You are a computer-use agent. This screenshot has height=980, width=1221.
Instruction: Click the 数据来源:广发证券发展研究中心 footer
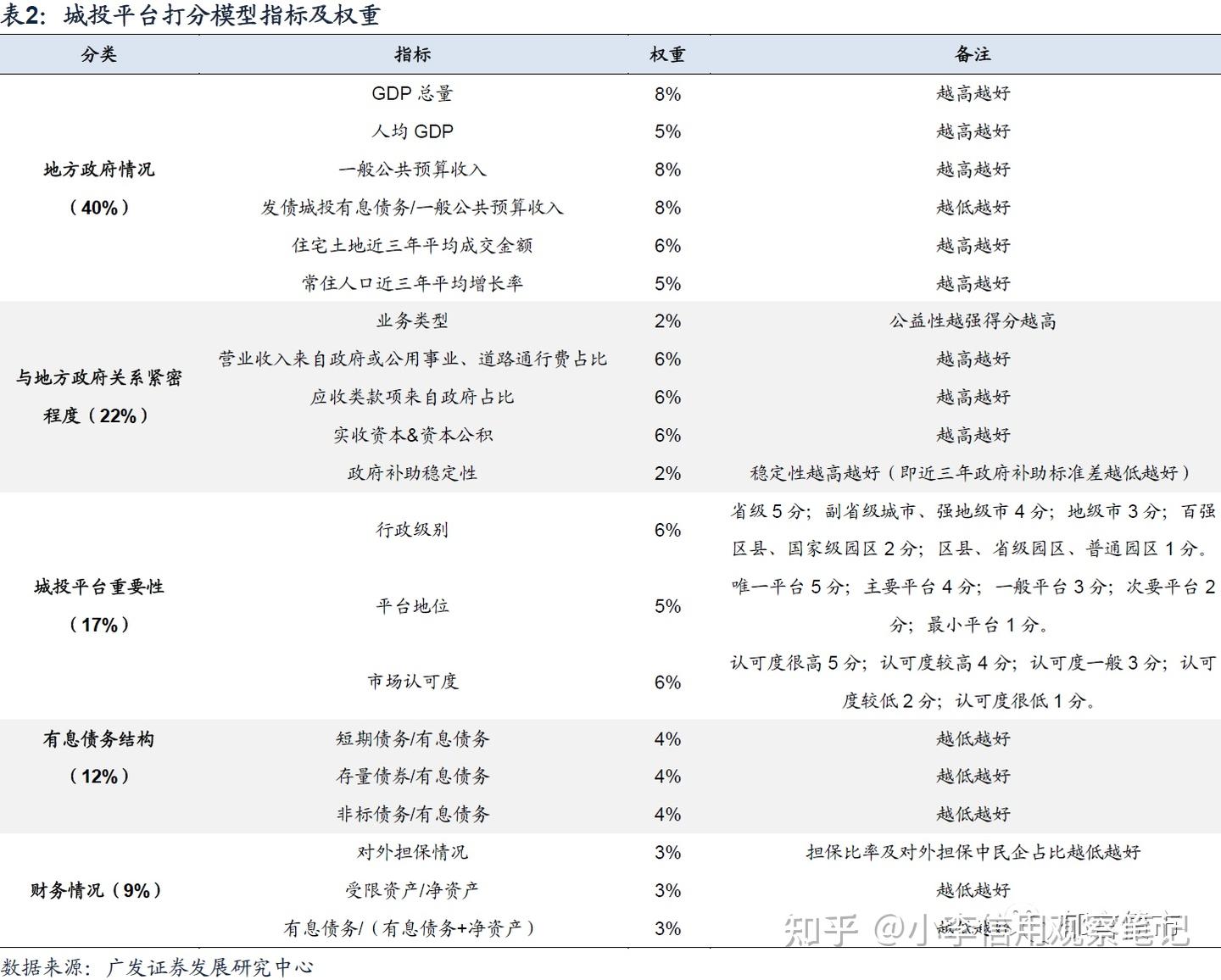(158, 967)
